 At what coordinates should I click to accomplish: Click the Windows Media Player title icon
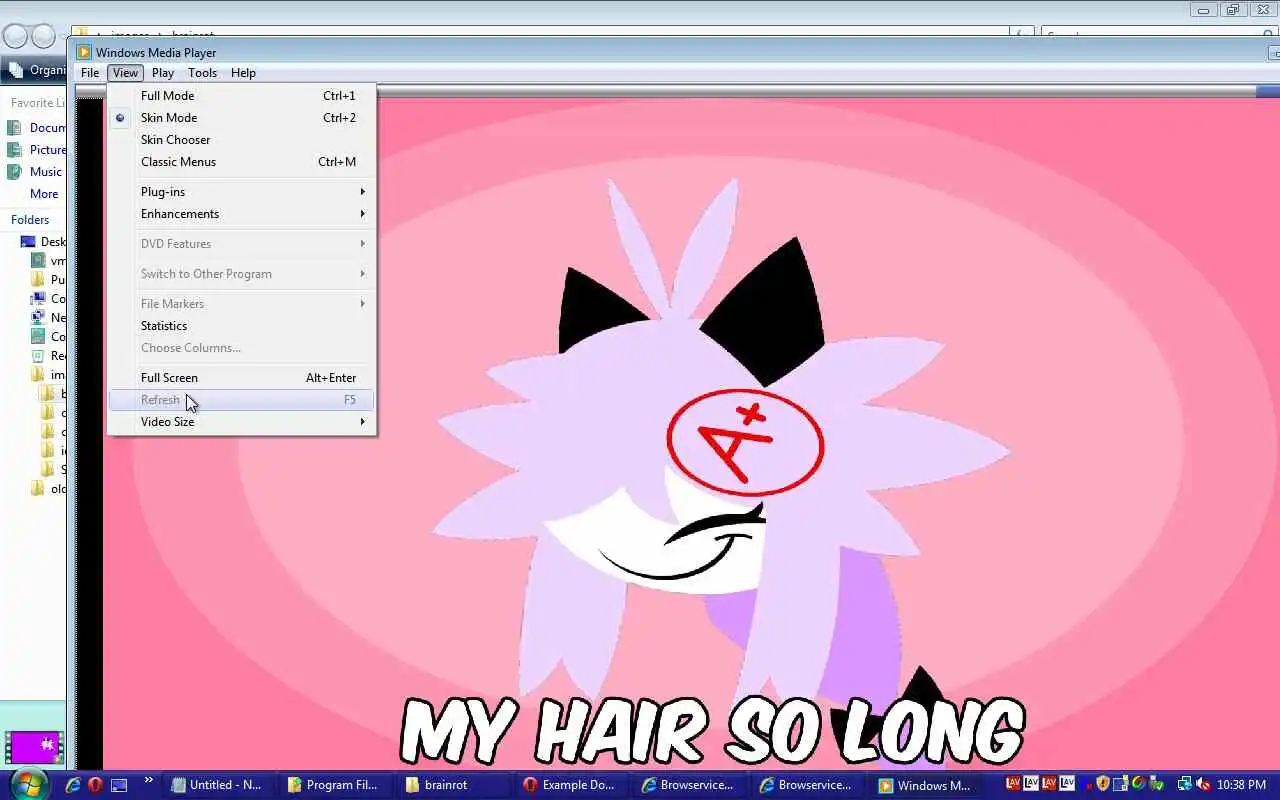[x=84, y=52]
